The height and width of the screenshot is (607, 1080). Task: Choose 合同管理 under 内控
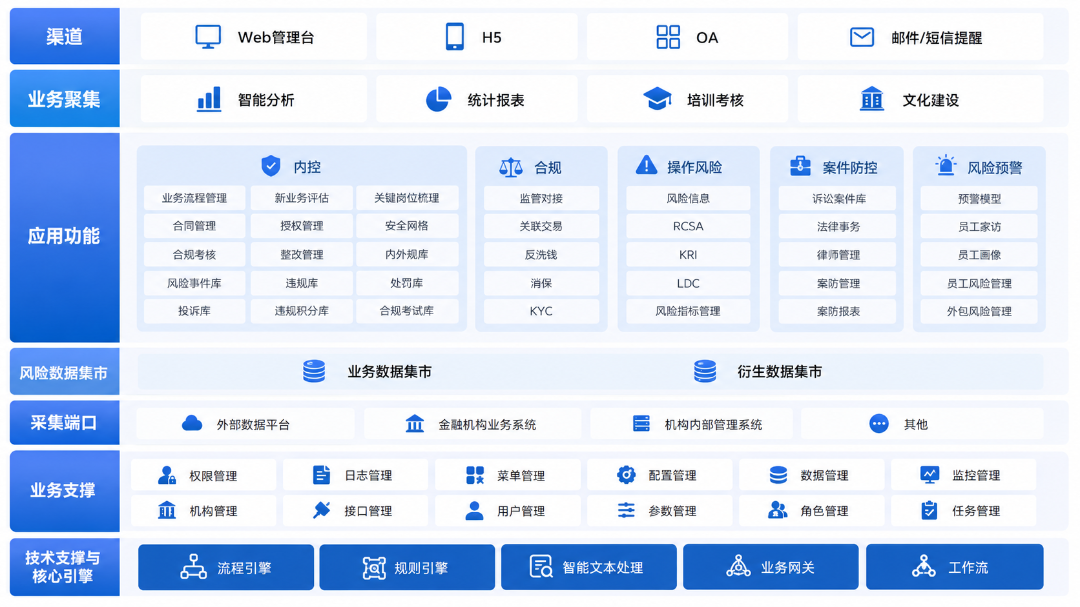[x=194, y=226]
